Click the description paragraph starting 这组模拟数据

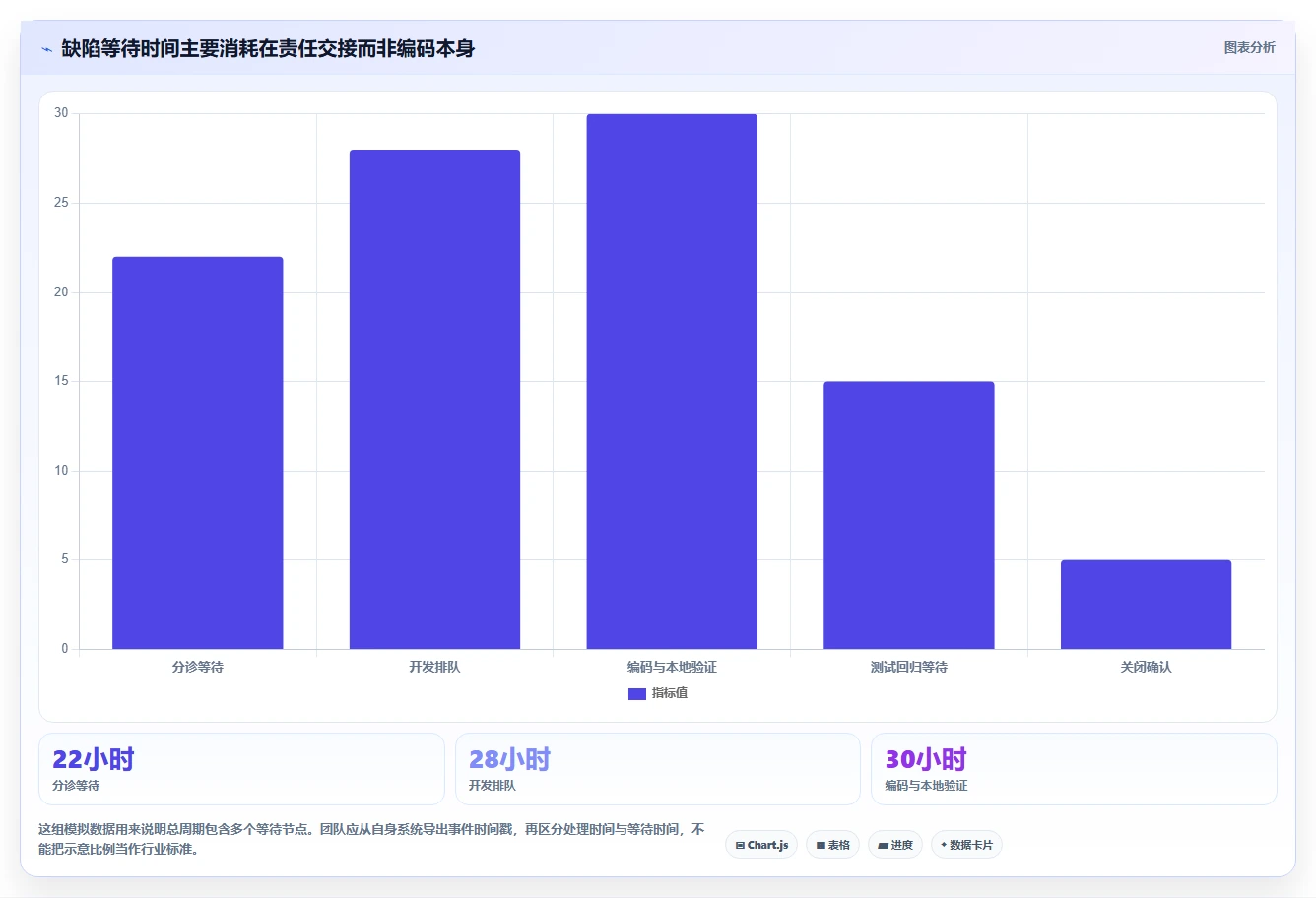[x=372, y=839]
